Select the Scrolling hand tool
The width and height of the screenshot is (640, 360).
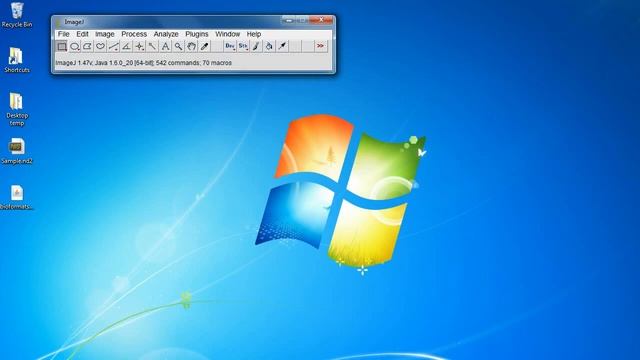pos(191,47)
